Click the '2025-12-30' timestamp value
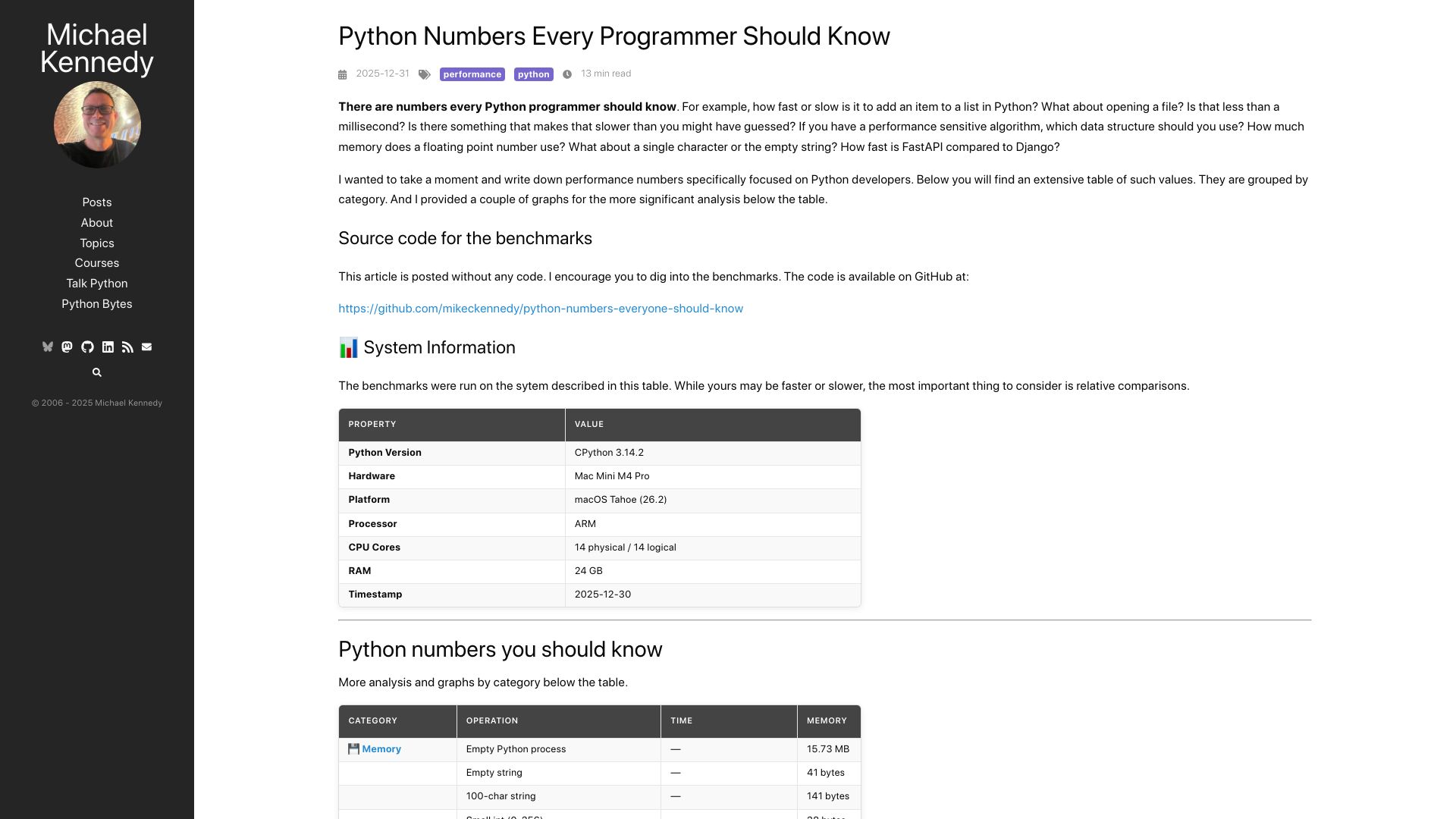This screenshot has height=819, width=1456. pyautogui.click(x=713, y=595)
